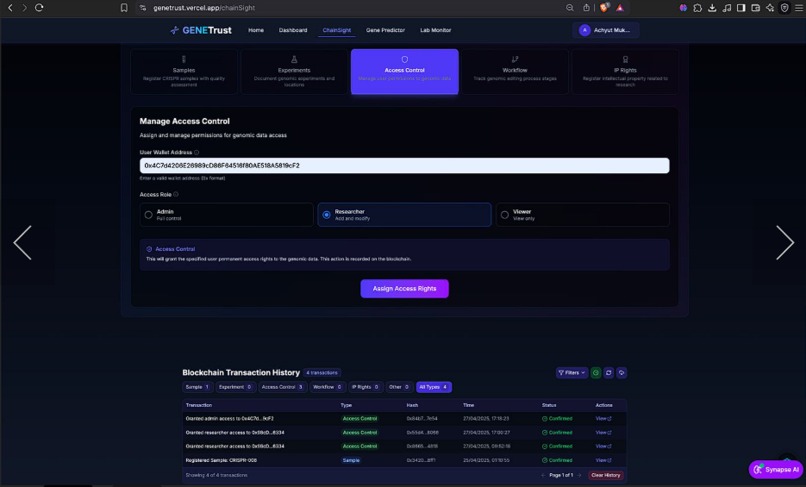
Task: Switch to the Samples tab card
Action: tap(184, 71)
